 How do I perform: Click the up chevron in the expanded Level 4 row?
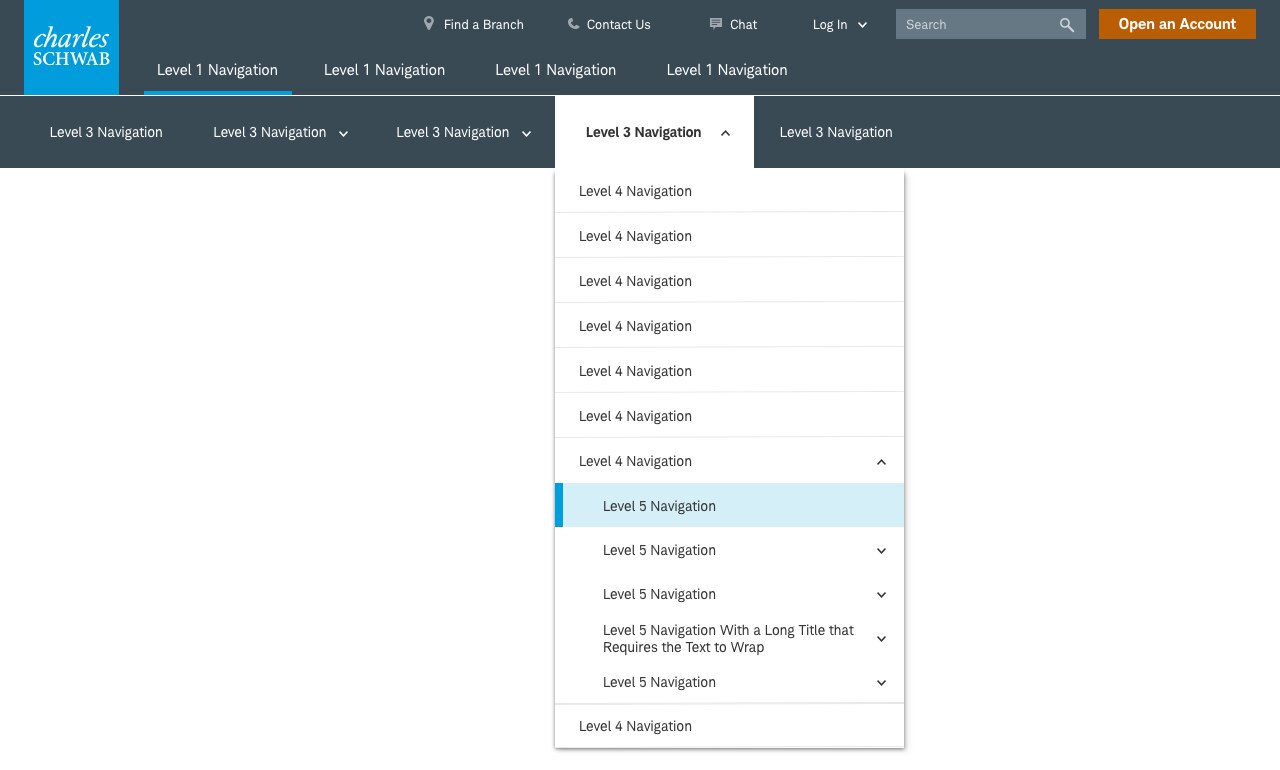[881, 462]
